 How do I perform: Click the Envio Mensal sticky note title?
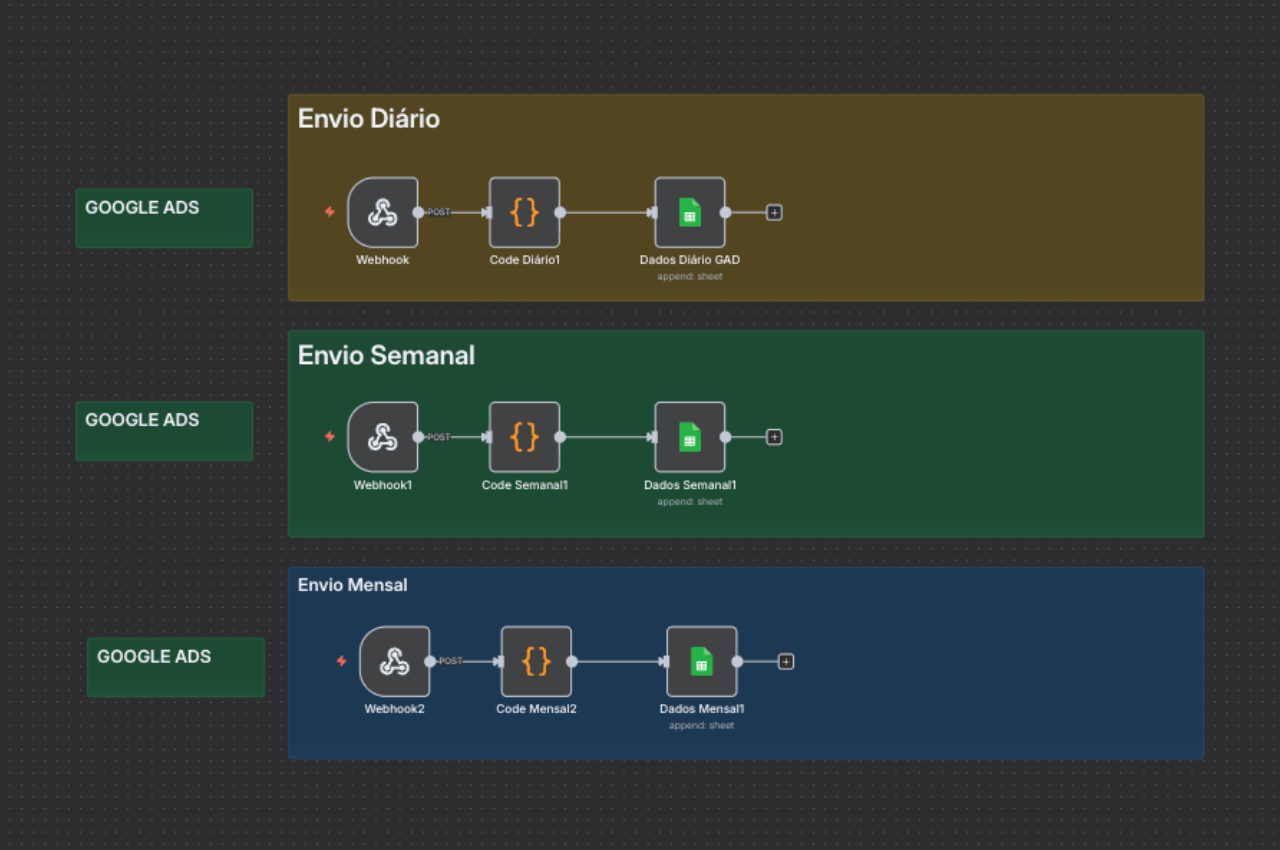click(x=352, y=585)
